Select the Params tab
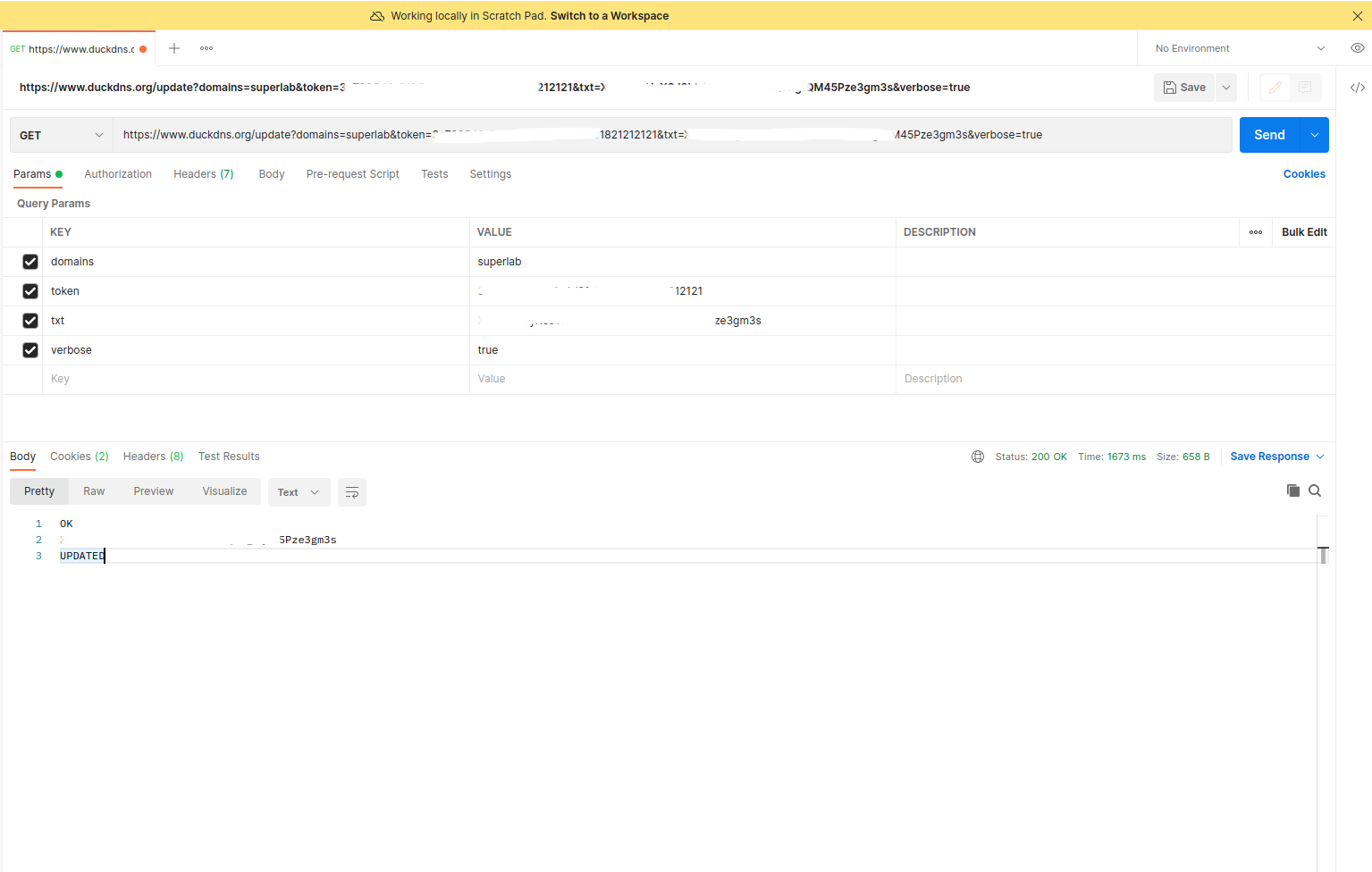Viewport: 1372px width, 872px height. 38,174
